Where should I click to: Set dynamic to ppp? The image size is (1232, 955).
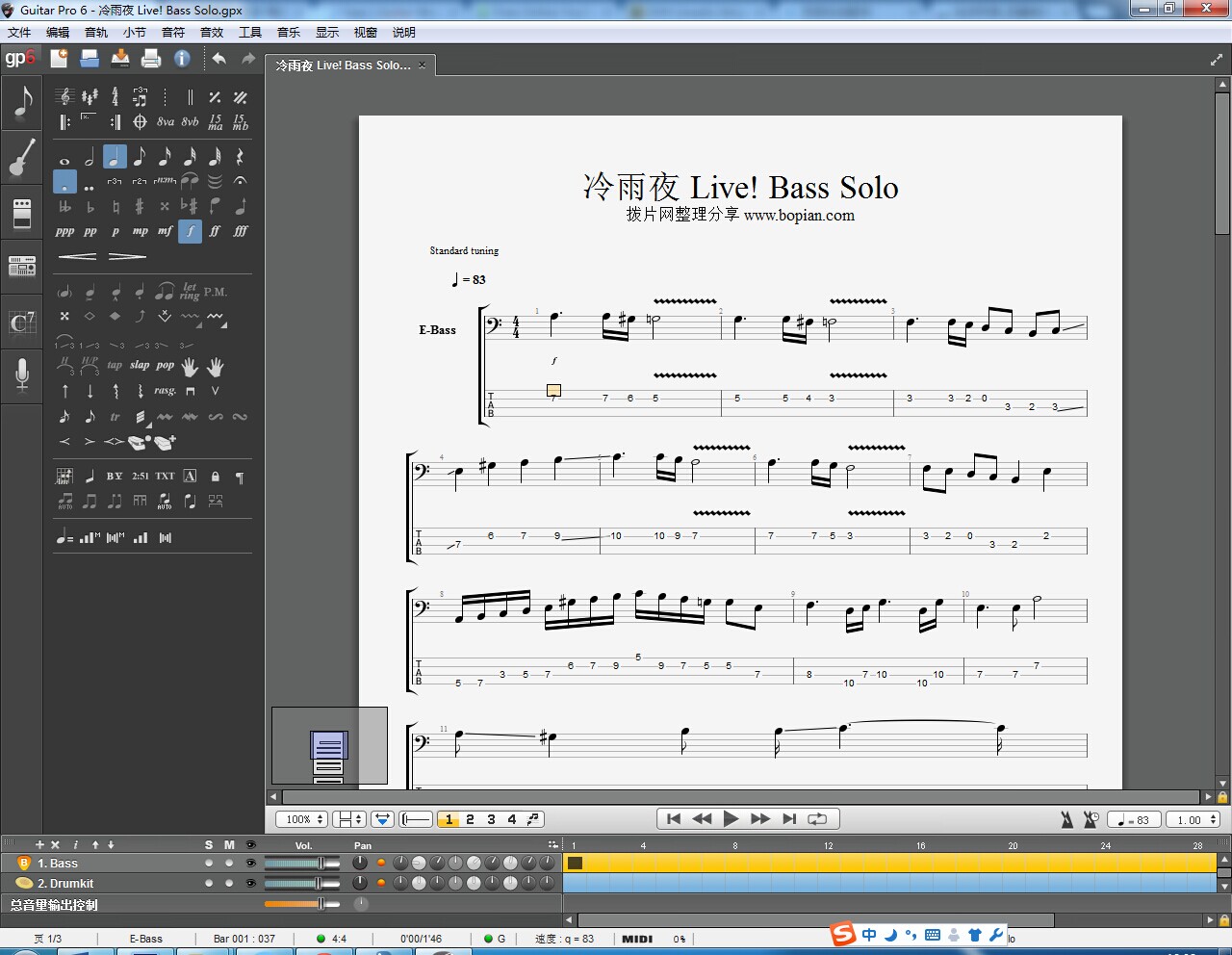tap(64, 231)
